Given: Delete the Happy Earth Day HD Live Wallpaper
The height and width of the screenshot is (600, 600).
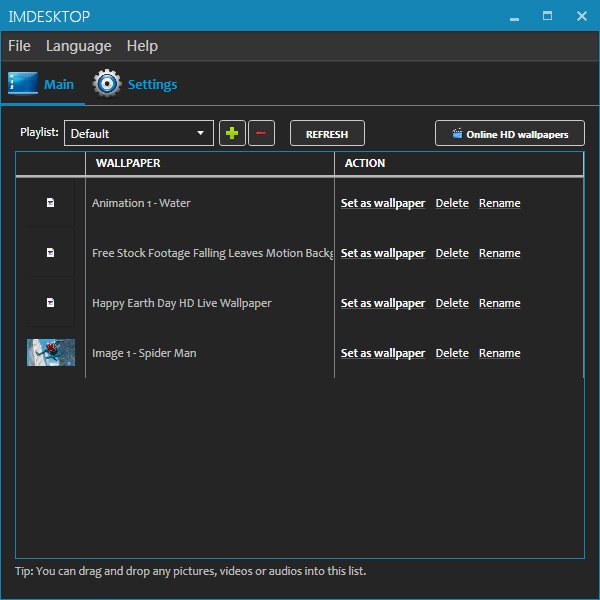Looking at the screenshot, I should (452, 303).
